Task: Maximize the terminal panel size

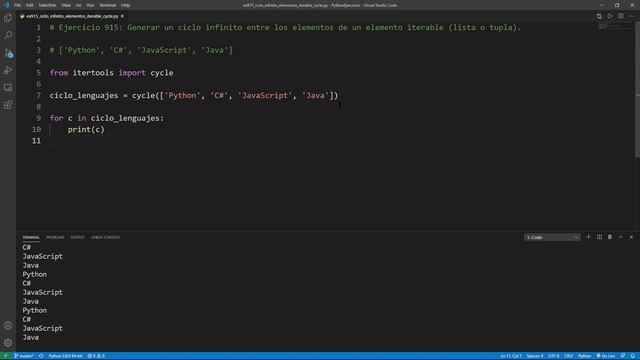Action: [x=621, y=237]
